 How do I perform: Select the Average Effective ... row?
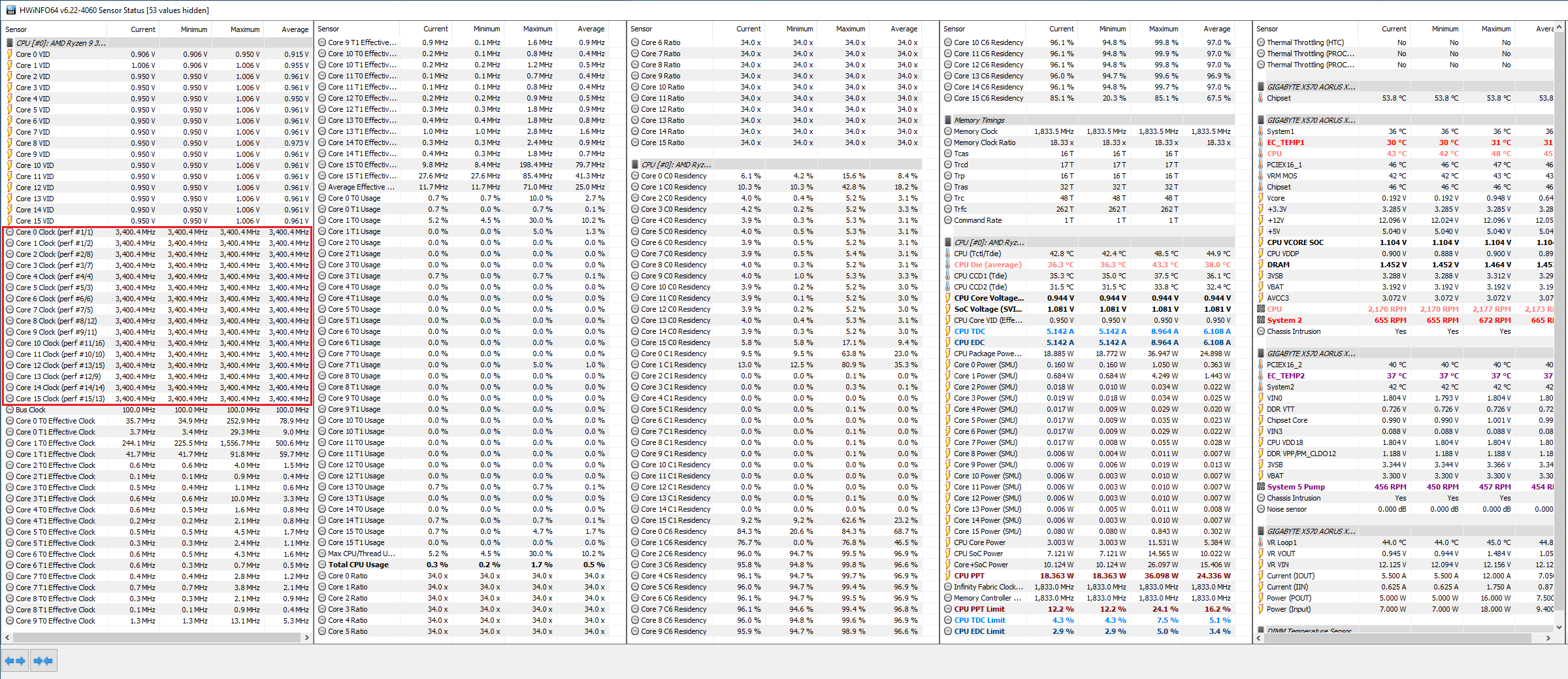point(463,187)
